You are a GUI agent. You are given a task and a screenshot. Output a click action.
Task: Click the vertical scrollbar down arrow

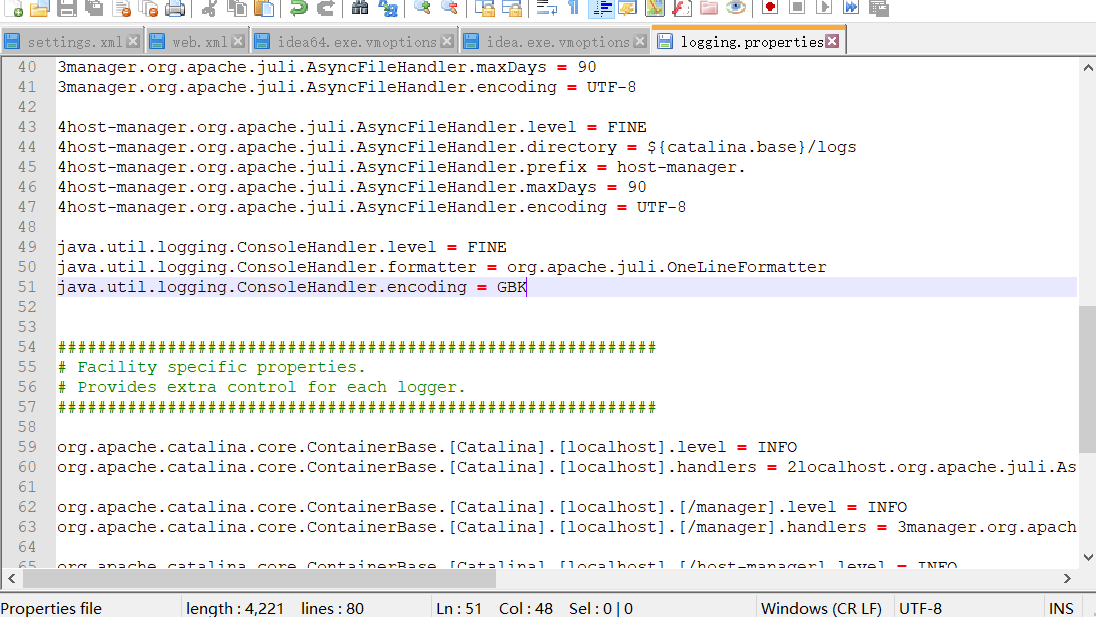(x=1088, y=557)
